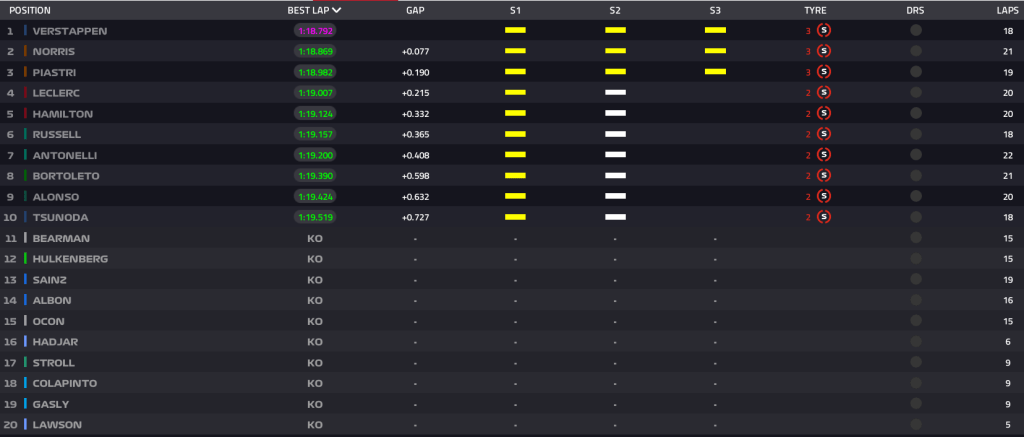Select driver name VERSTAPPEN
The image size is (1024, 437).
click(70, 31)
